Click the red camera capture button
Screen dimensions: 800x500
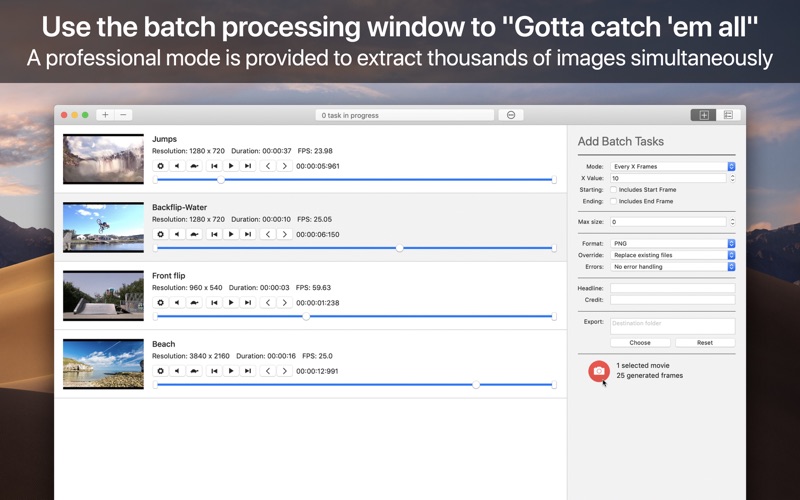599,371
